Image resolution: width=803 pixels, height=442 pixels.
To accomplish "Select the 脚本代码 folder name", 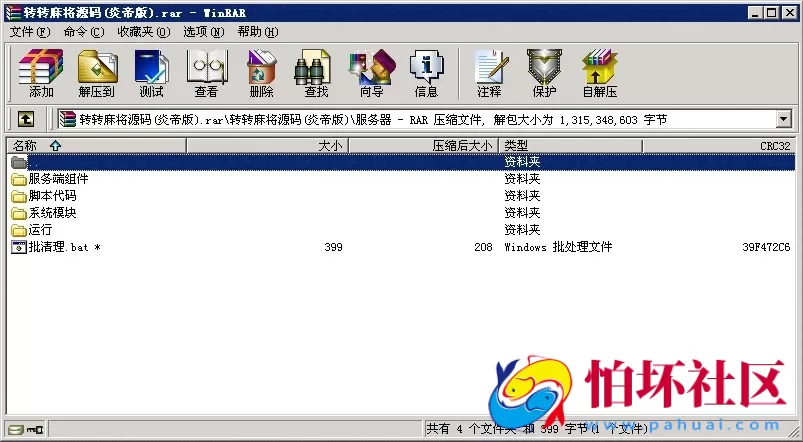I will tap(52, 196).
